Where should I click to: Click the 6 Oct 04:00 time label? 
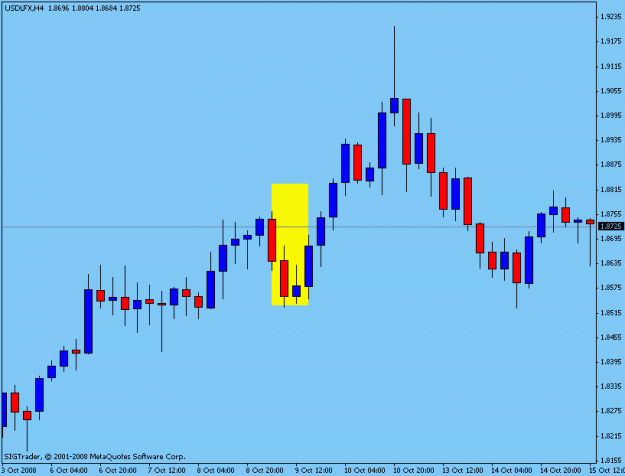[x=69, y=470]
